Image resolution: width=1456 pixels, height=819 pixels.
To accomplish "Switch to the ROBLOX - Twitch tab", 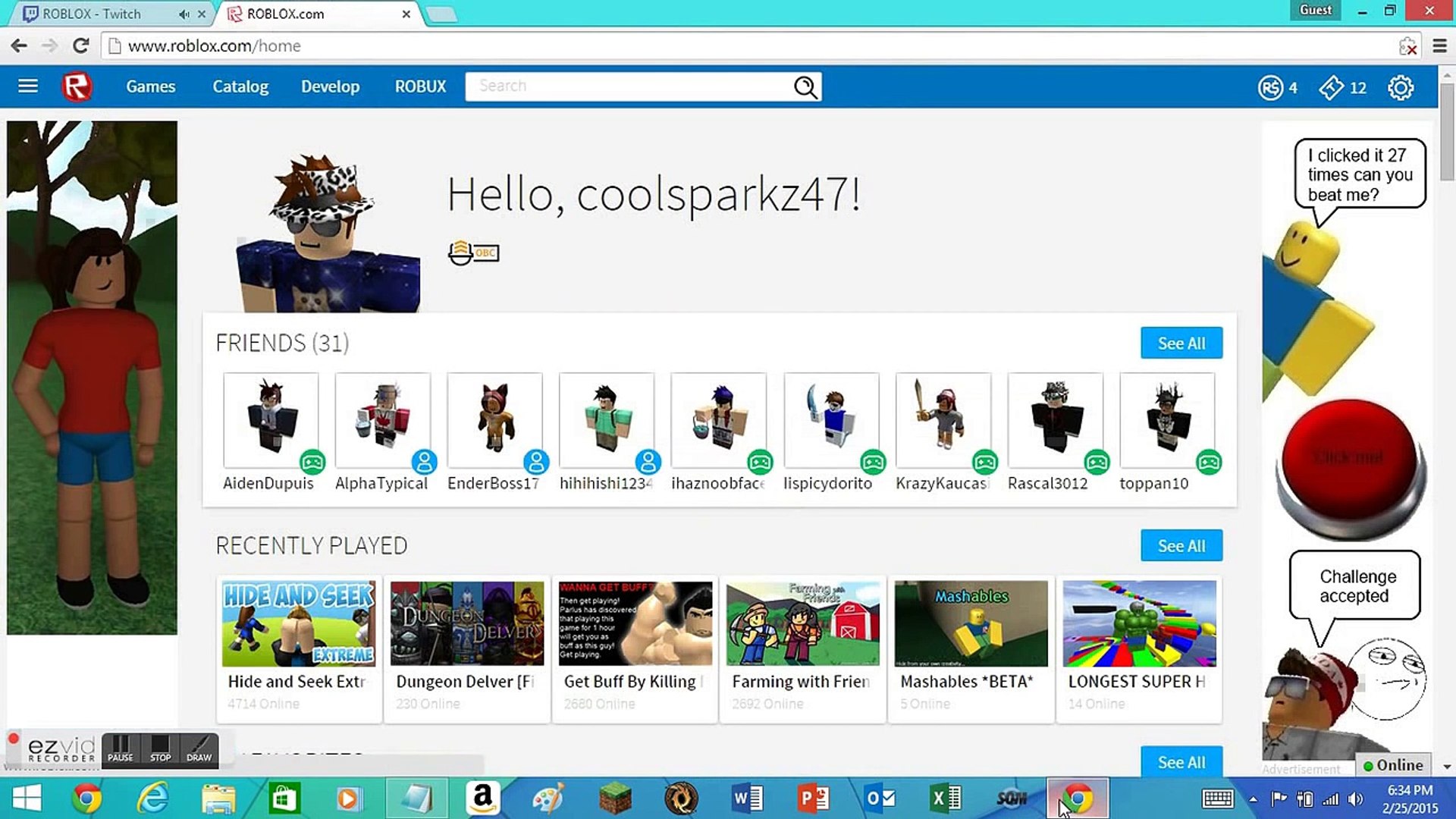I will 93,14.
